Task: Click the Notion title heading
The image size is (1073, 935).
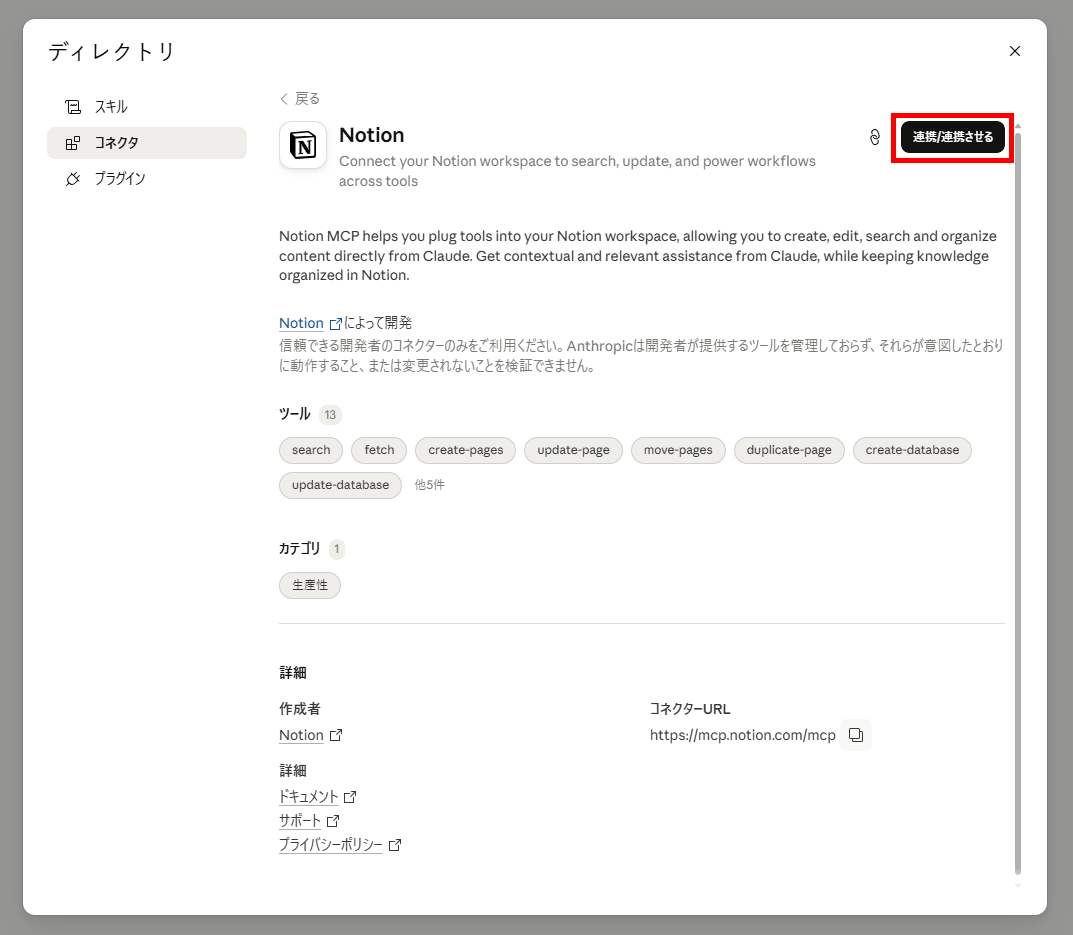Action: tap(372, 136)
